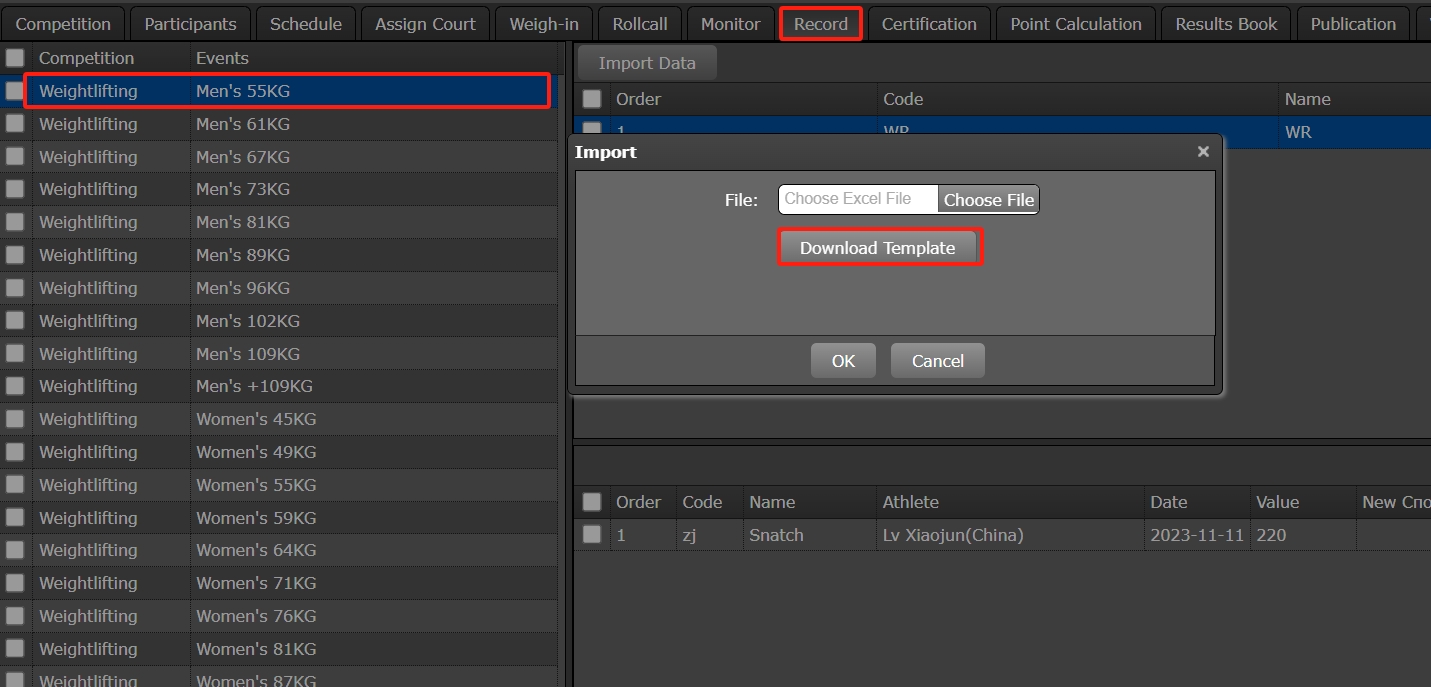Screen dimensions: 1431x687
Task: Open the Record tab
Action: click(820, 24)
